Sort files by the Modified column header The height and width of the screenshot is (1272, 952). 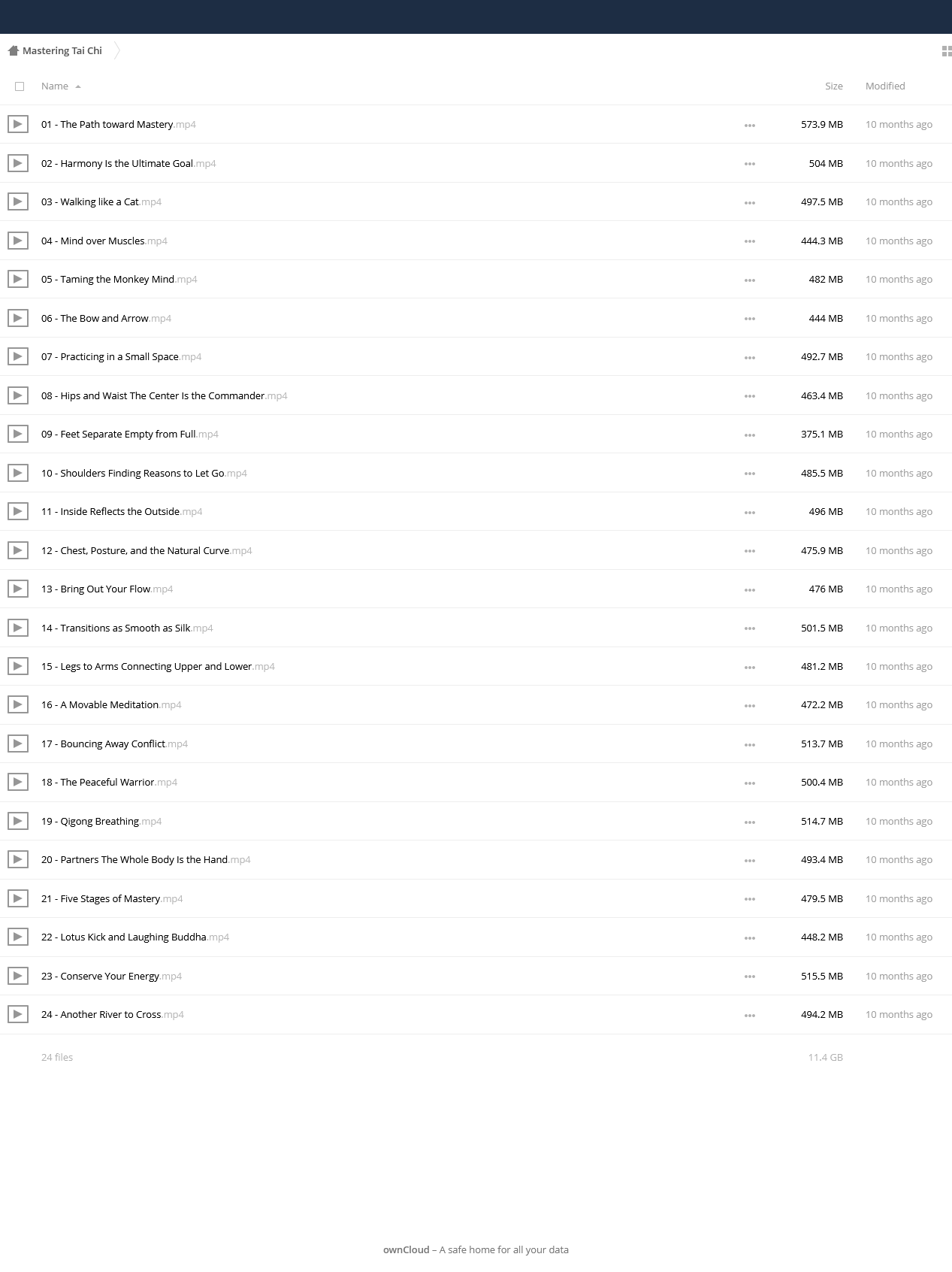coord(885,86)
